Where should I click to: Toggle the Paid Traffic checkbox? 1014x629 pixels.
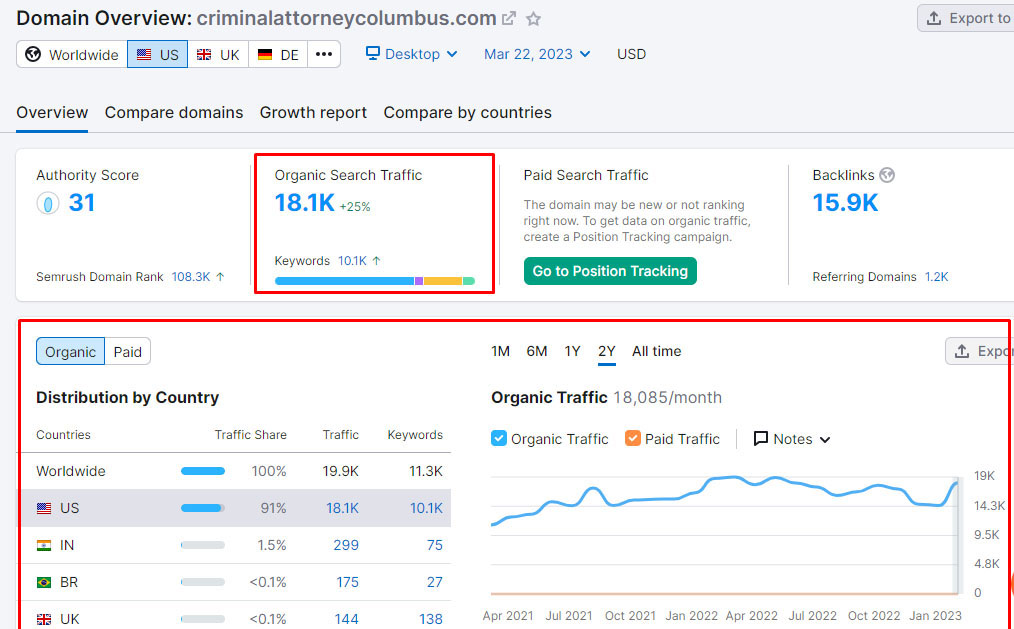[x=632, y=438]
